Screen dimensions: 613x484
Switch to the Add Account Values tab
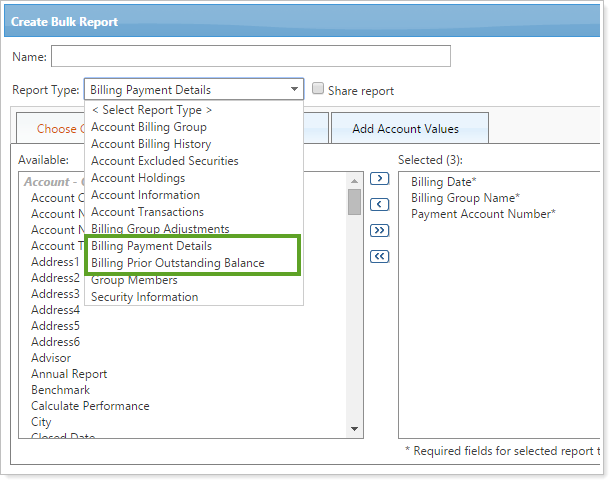click(x=406, y=129)
